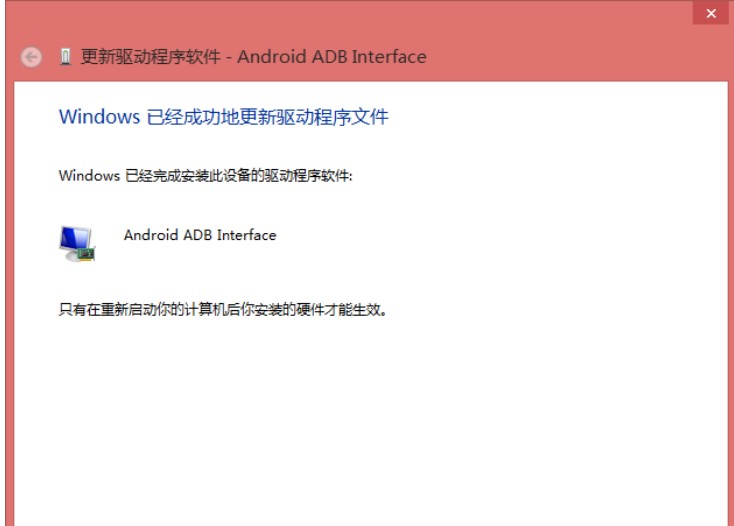
Task: Click the restart notice 只有在重新启动你的计算机后
Action: pyautogui.click(x=150, y=309)
